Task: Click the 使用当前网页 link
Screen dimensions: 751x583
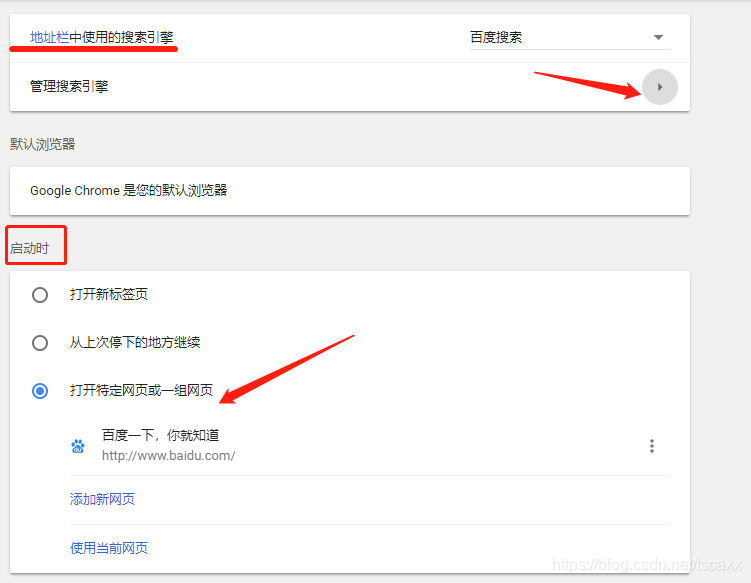Action: pyautogui.click(x=109, y=548)
